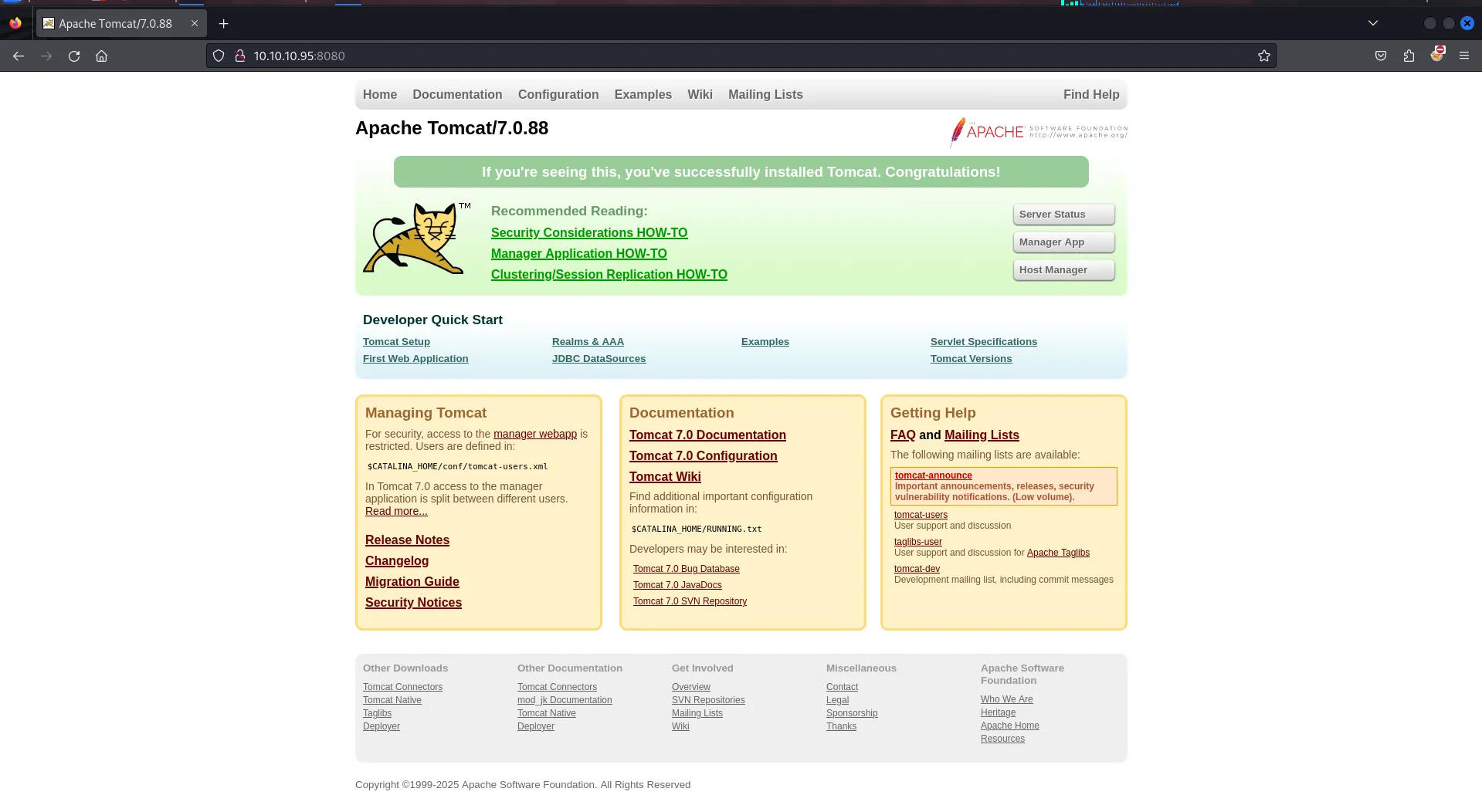The height and width of the screenshot is (812, 1482).
Task: Open the Tomcat Connectors link under Other Downloads
Action: click(x=402, y=687)
